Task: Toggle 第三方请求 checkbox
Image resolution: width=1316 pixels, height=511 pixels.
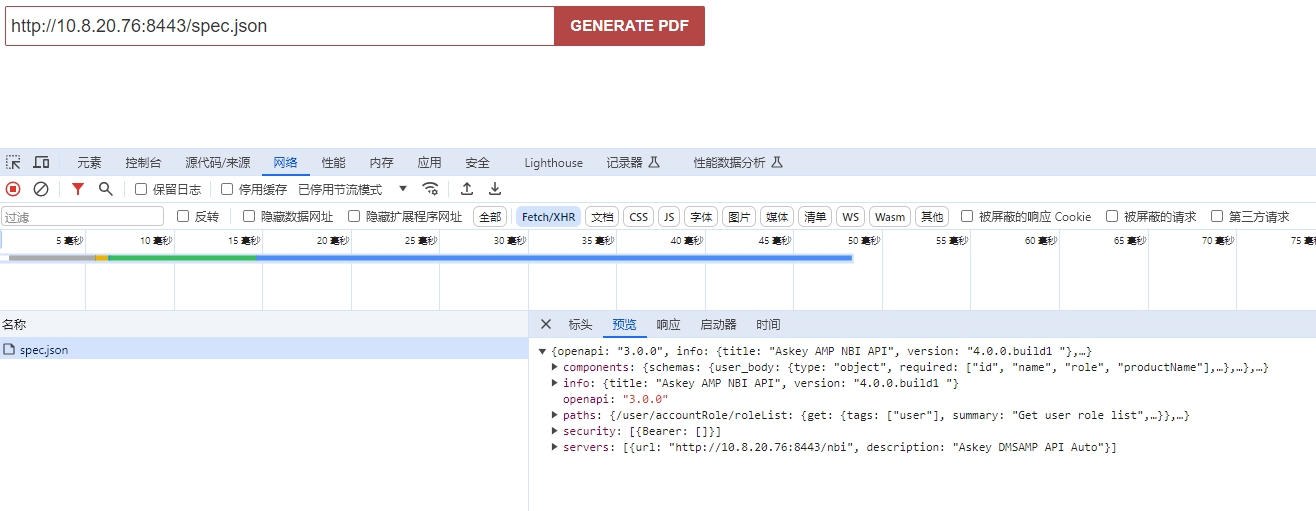Action: 1217,216
